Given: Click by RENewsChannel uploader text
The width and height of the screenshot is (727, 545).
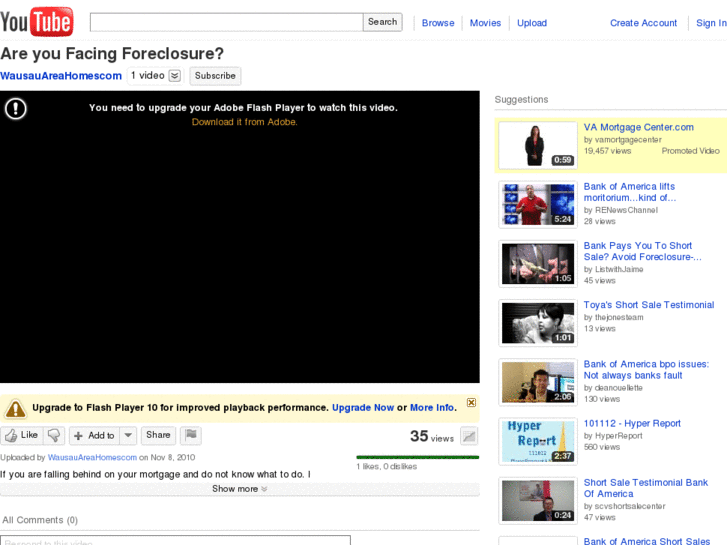Looking at the screenshot, I should tap(621, 210).
